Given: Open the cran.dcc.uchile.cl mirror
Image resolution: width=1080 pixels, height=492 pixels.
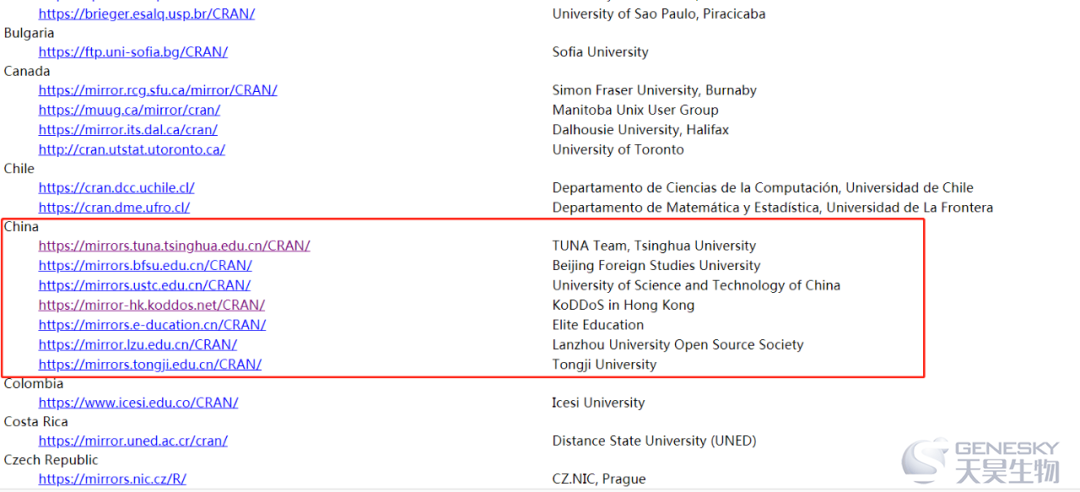Looking at the screenshot, I should coord(116,187).
